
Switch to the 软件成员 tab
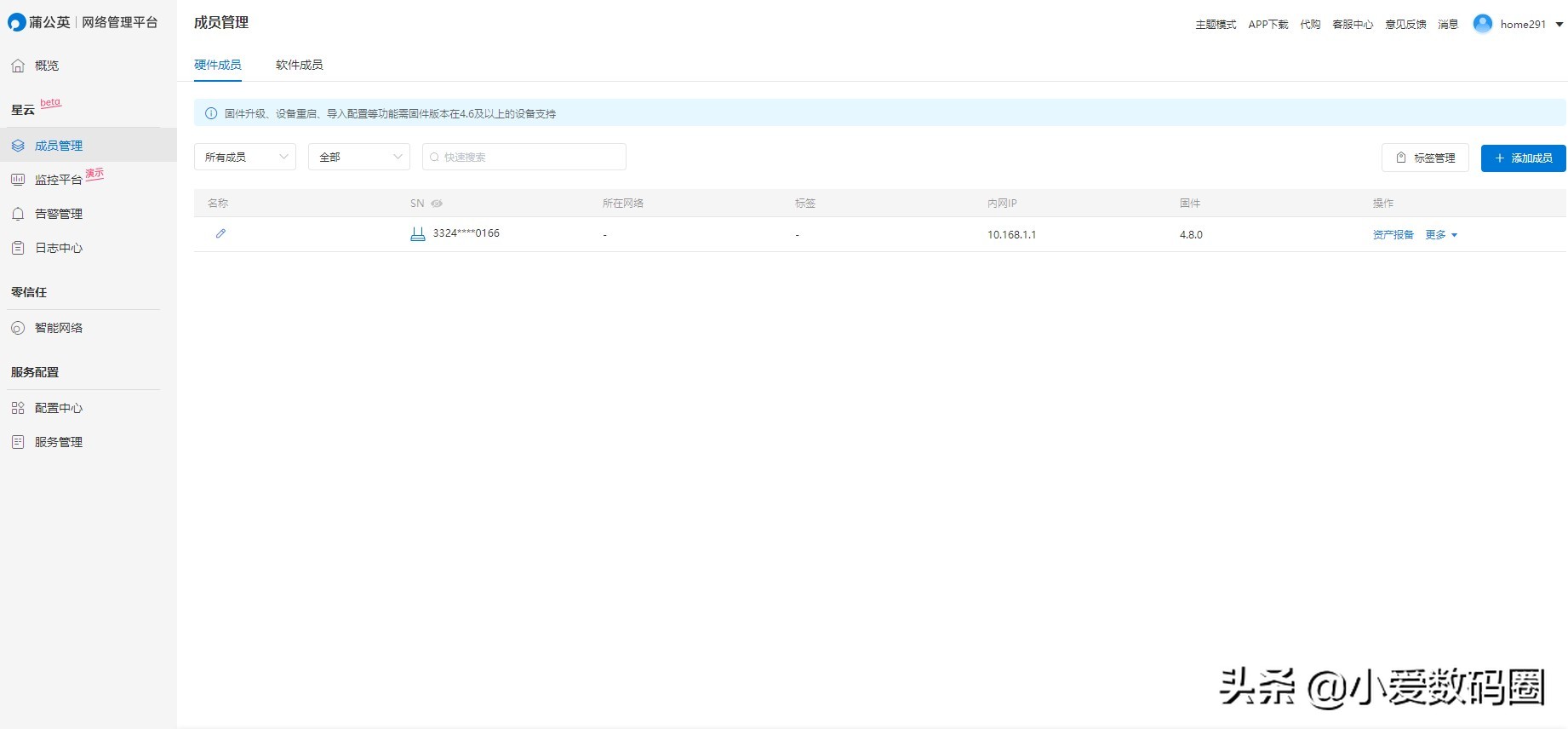click(x=300, y=65)
